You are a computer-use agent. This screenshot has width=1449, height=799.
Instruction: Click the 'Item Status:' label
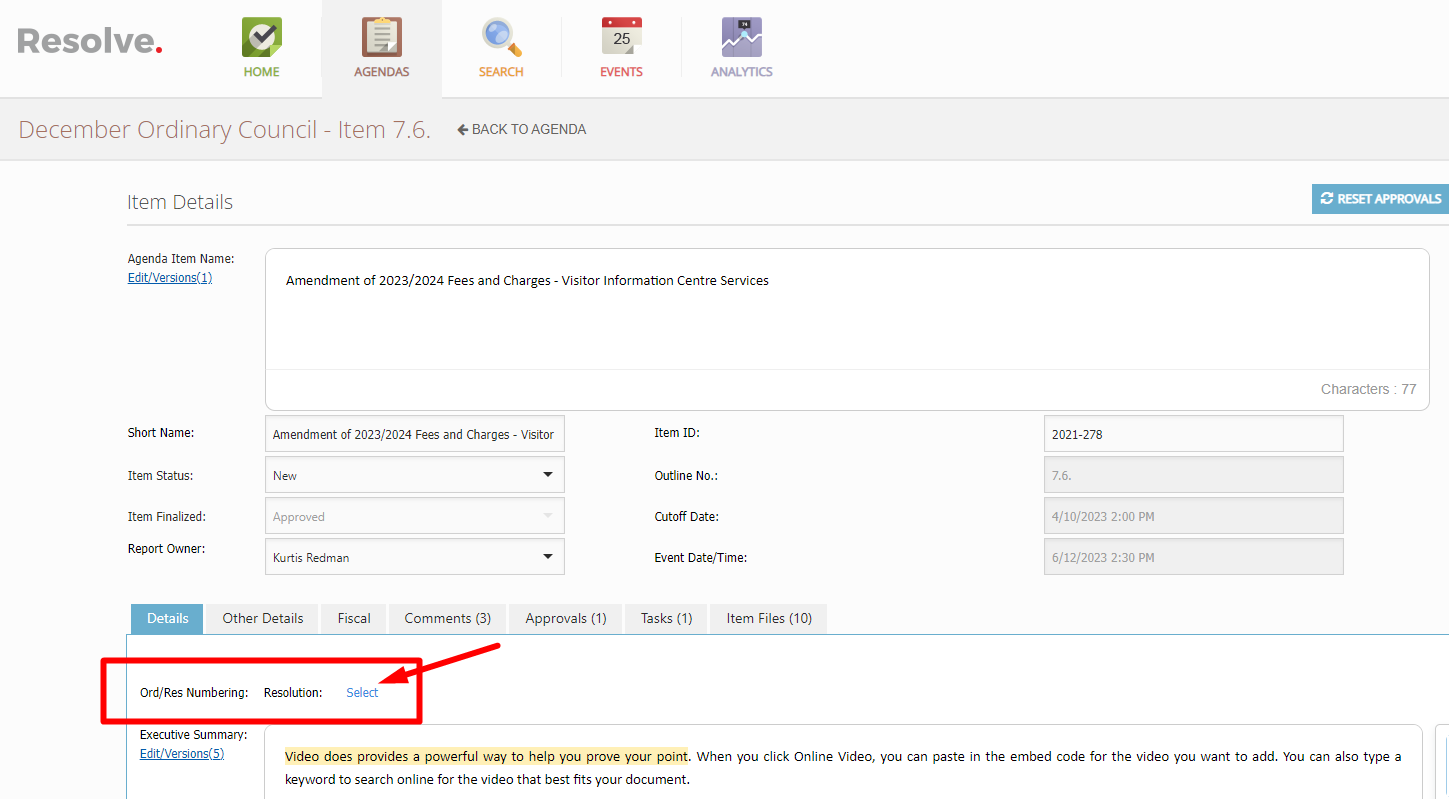pyautogui.click(x=161, y=476)
